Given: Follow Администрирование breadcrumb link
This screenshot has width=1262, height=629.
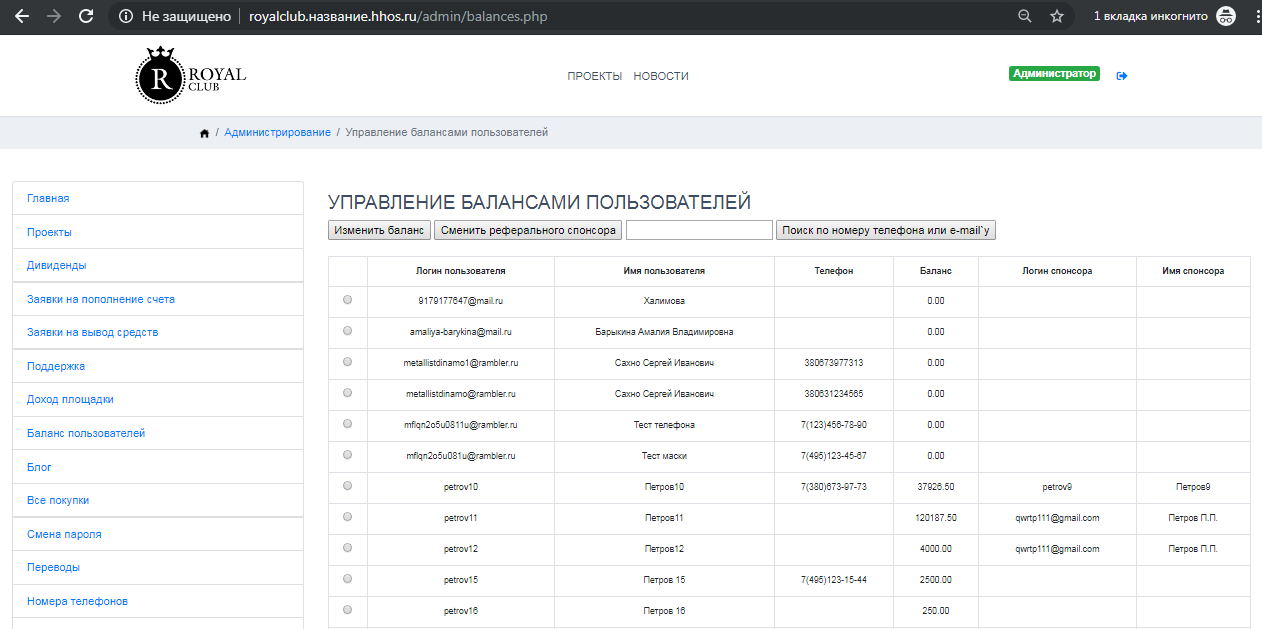Looking at the screenshot, I should [277, 132].
